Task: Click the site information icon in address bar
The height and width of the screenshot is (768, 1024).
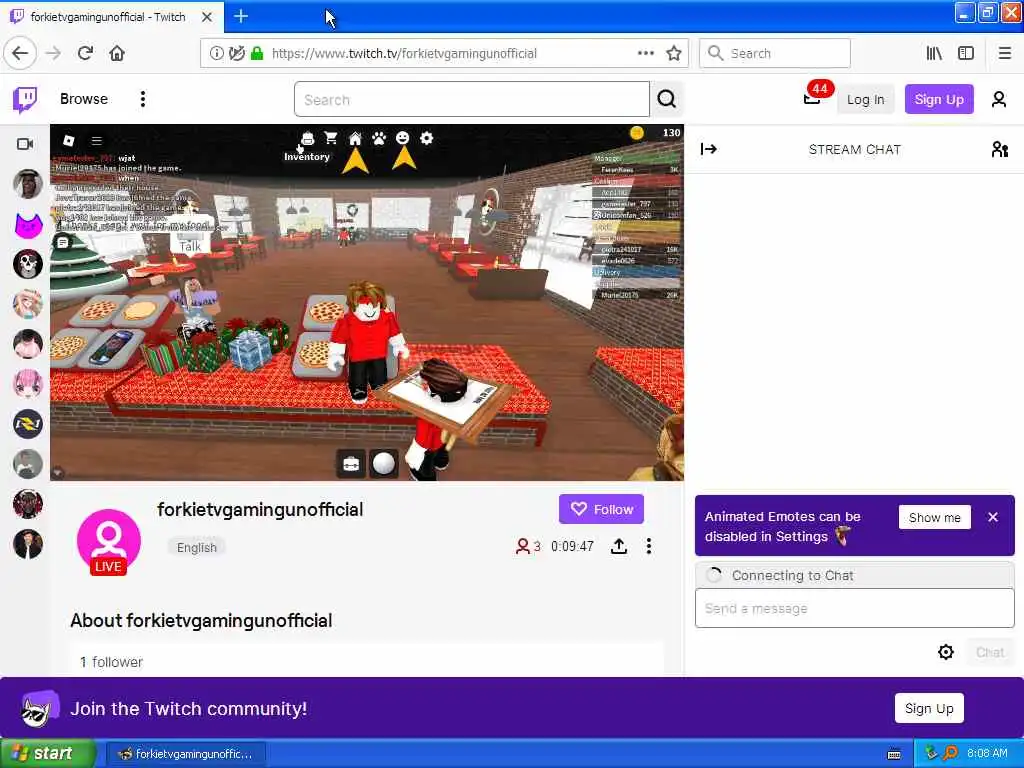Action: 216,54
